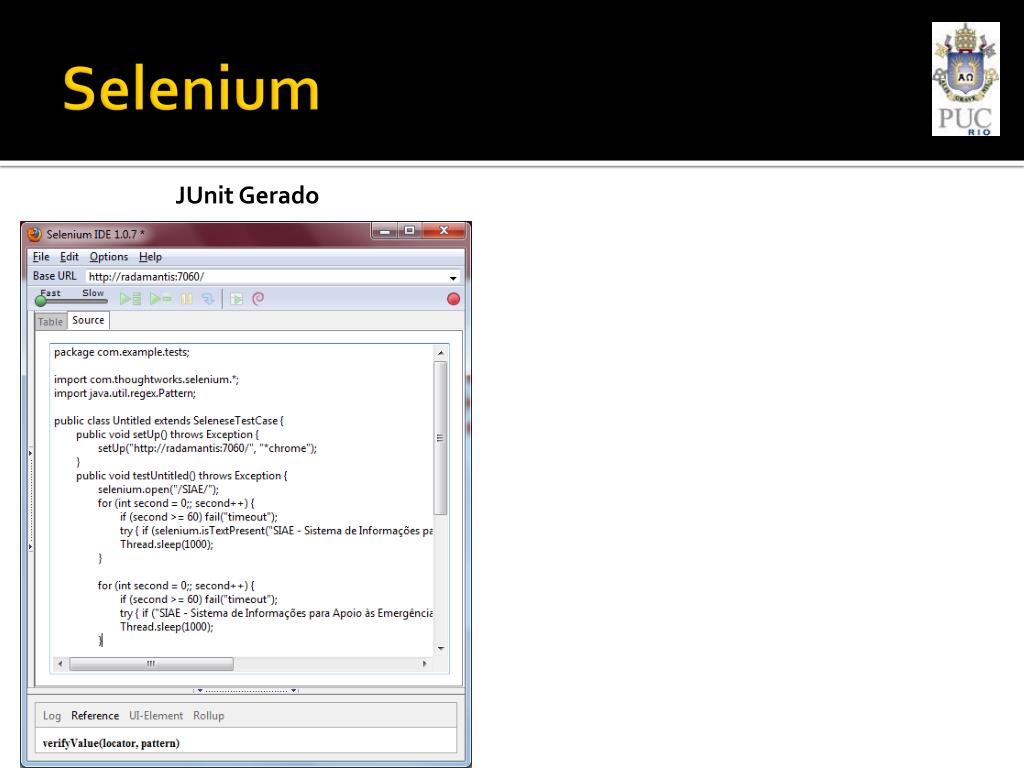Open the Rollup tab
Image resolution: width=1024 pixels, height=768 pixels.
209,716
